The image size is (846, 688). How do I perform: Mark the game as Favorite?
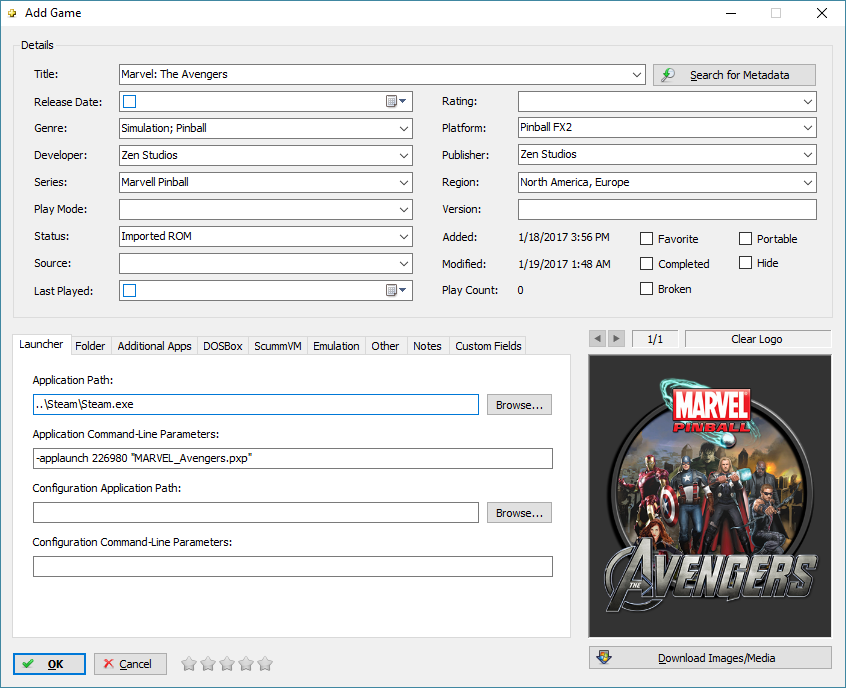point(646,239)
